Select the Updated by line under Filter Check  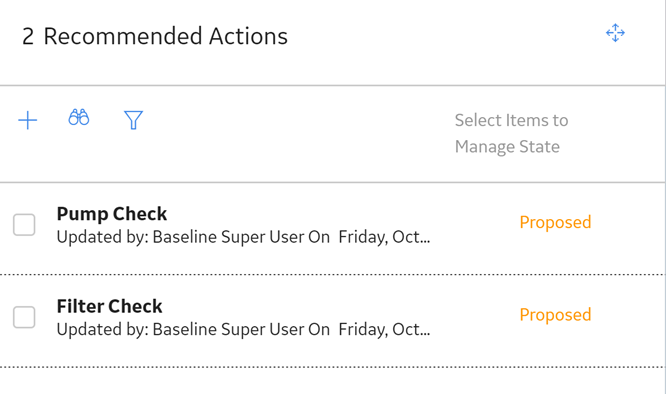[x=243, y=329]
